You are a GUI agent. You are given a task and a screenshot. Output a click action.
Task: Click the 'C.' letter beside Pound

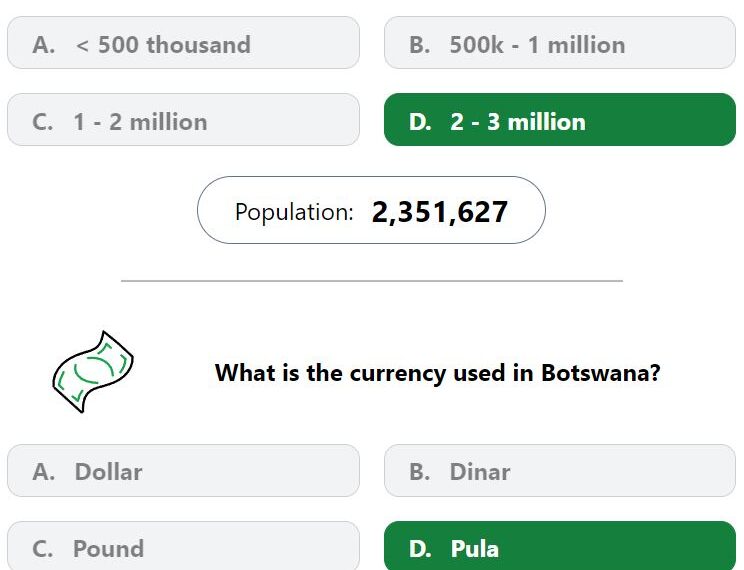point(43,549)
